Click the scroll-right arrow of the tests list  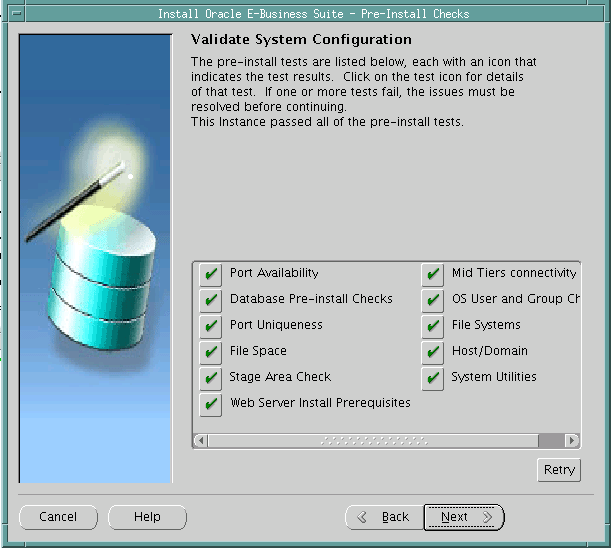(572, 441)
